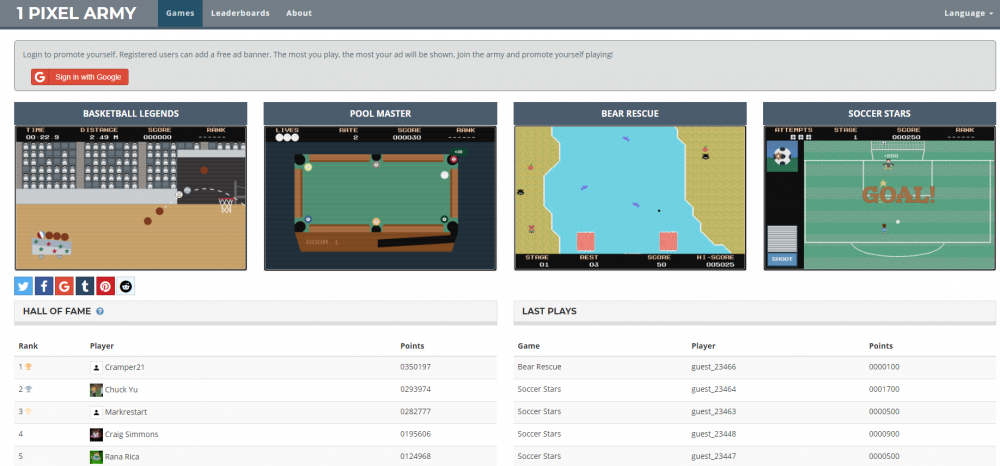The height and width of the screenshot is (466, 1000).
Task: Click player guest_23464
Action: [x=714, y=390]
